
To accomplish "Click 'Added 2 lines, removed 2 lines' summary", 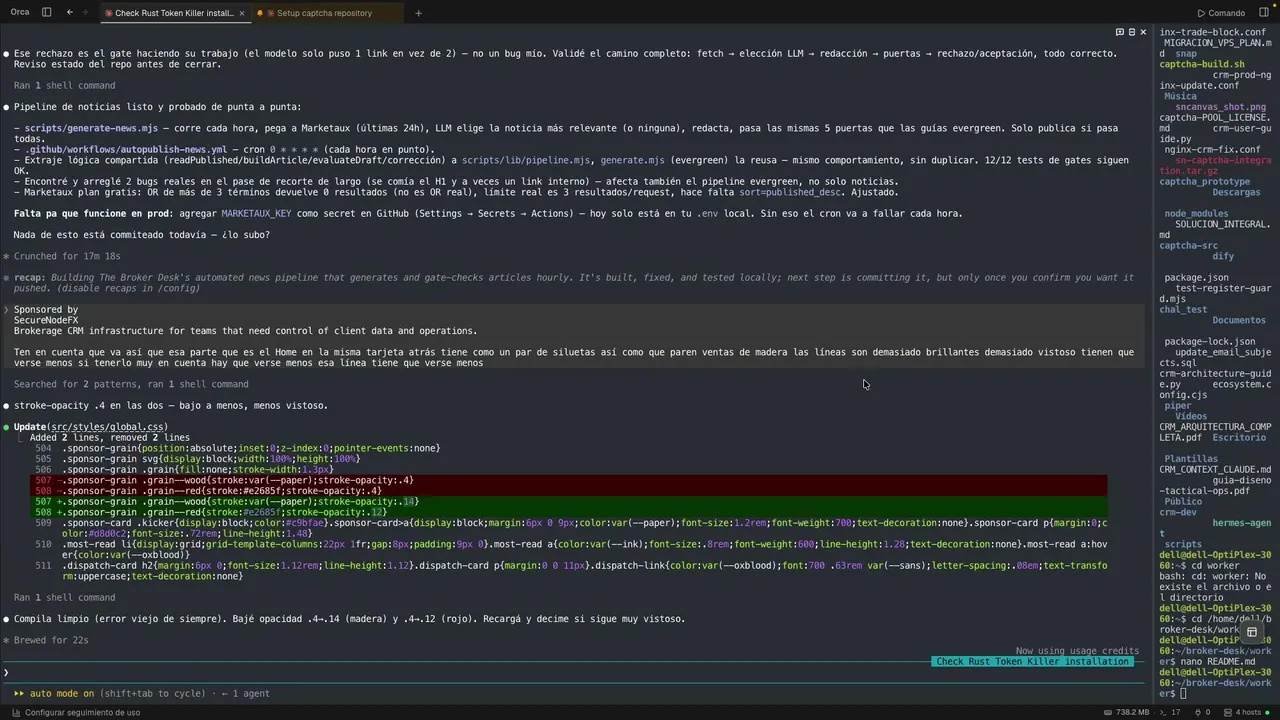I will [x=110, y=438].
